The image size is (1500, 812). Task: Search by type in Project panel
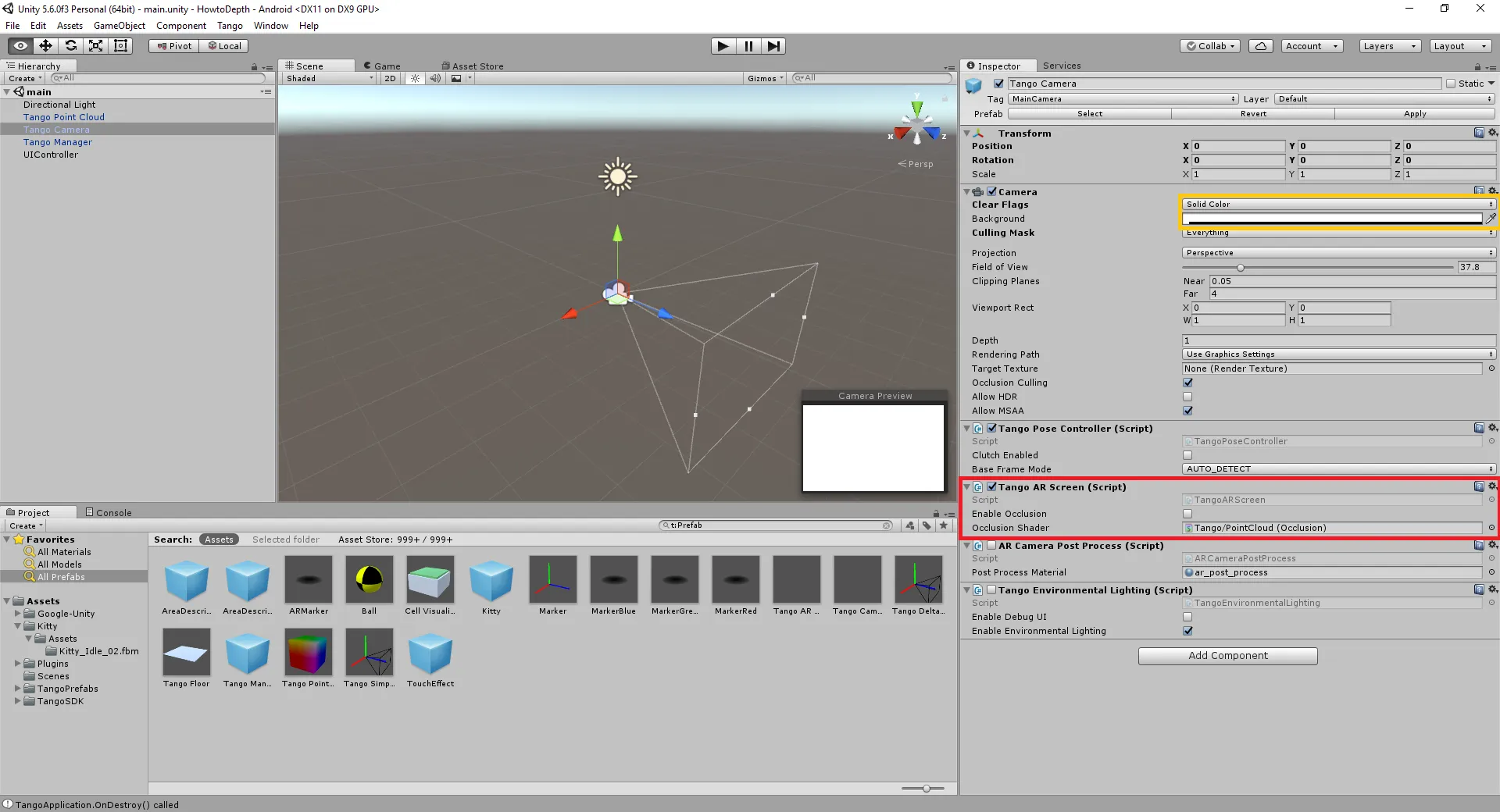point(910,525)
